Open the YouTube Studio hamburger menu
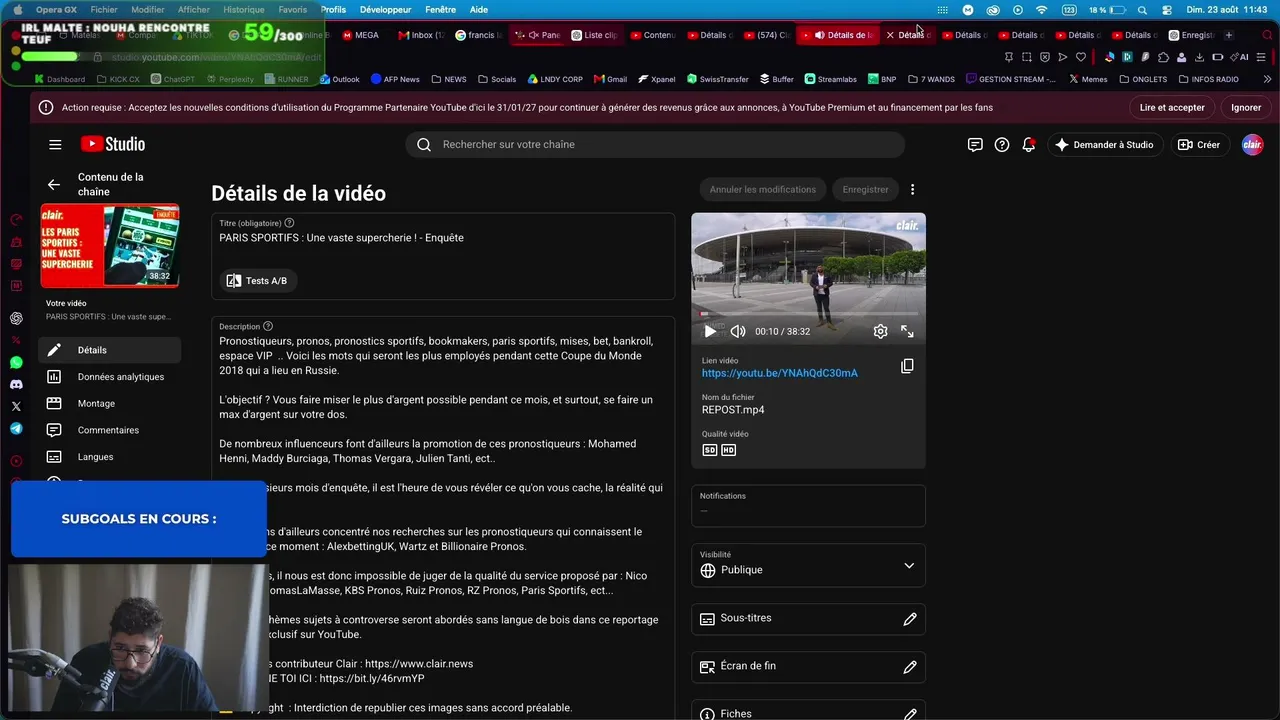Viewport: 1280px width, 720px height. (55, 144)
